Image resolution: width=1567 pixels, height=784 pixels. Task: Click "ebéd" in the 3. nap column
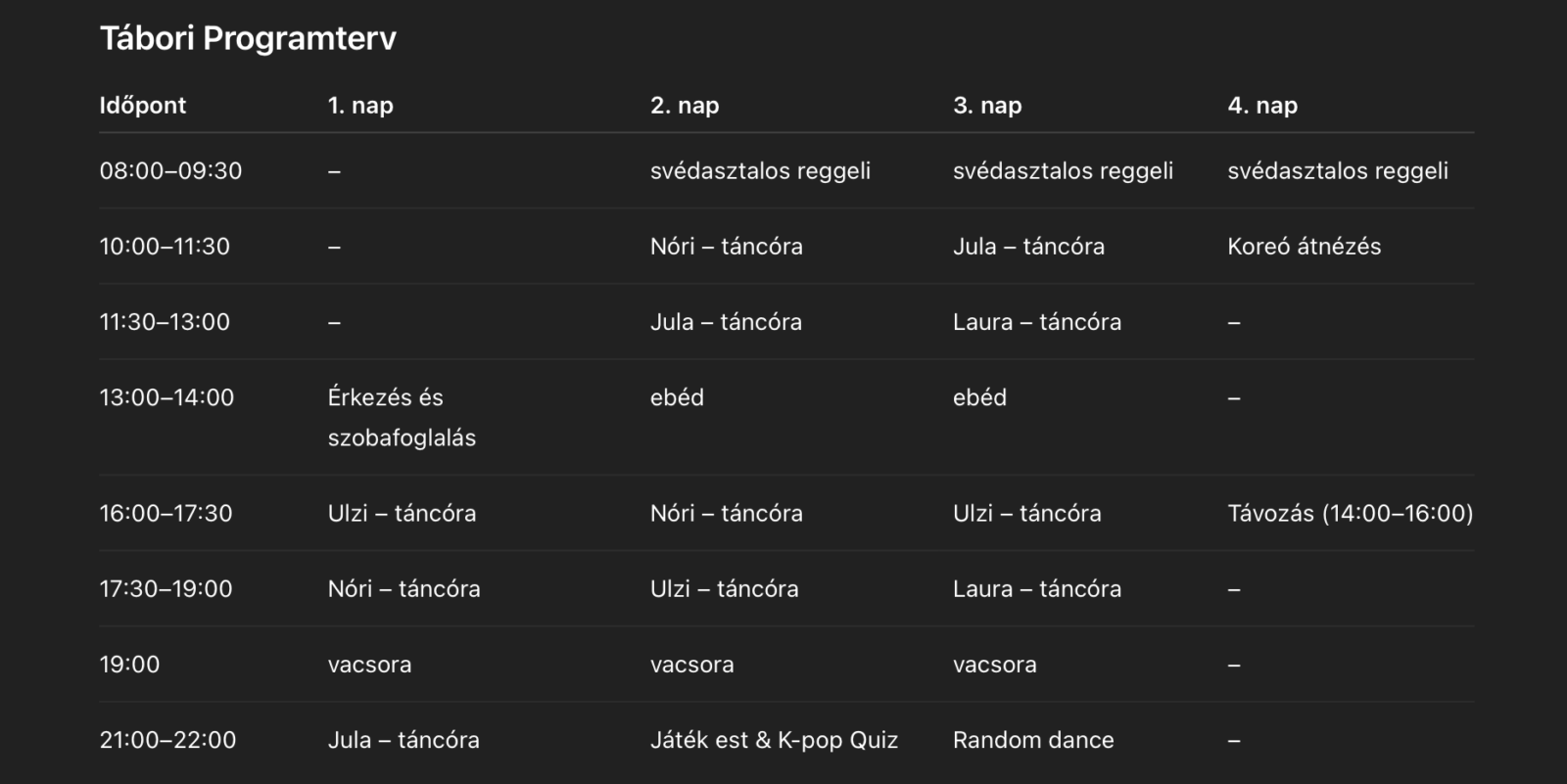(x=979, y=398)
